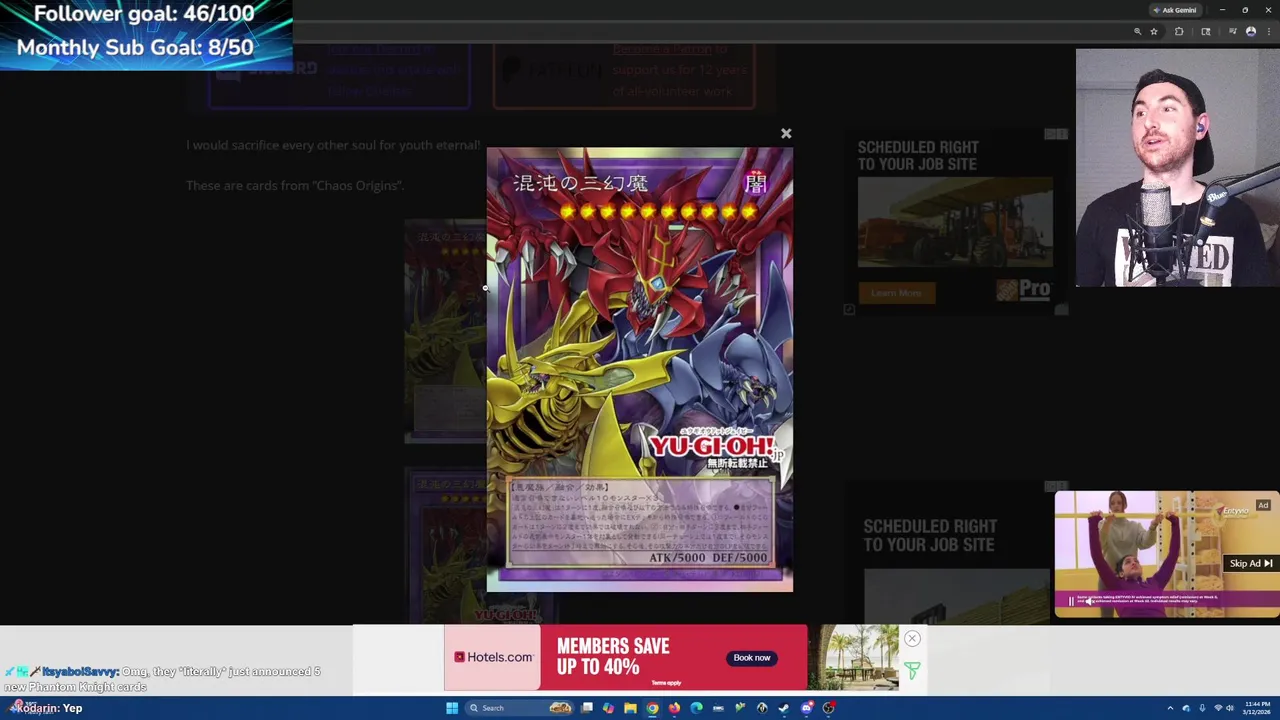Open the volume icon in system tray

pyautogui.click(x=1230, y=708)
